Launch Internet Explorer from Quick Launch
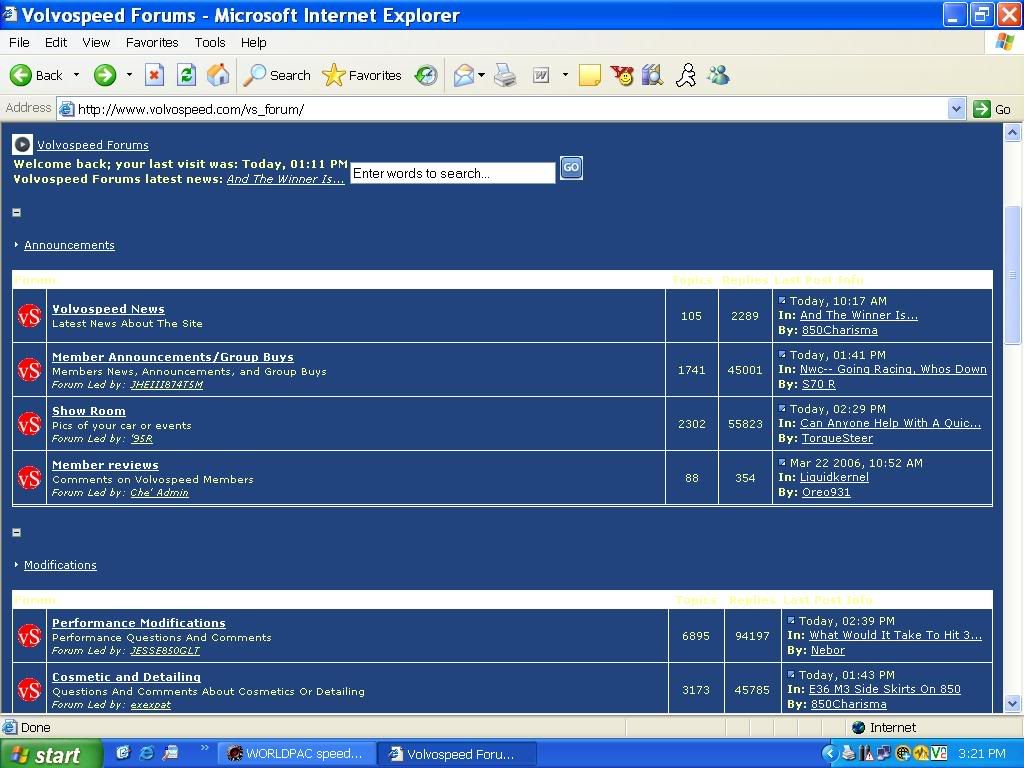Image resolution: width=1024 pixels, height=768 pixels. coord(147,753)
